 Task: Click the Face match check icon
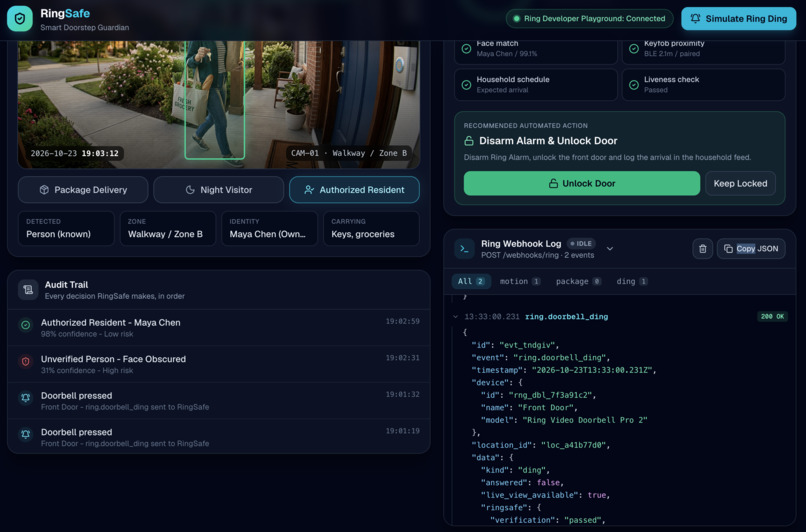(466, 48)
